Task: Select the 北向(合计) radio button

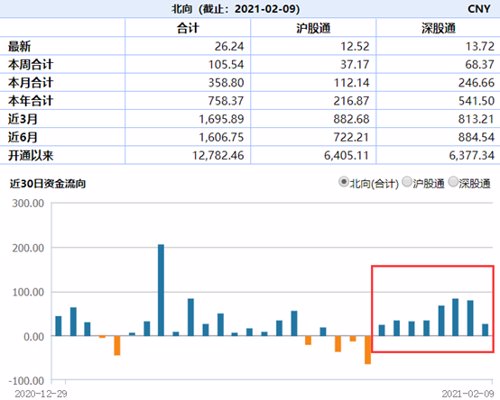Action: [x=343, y=182]
